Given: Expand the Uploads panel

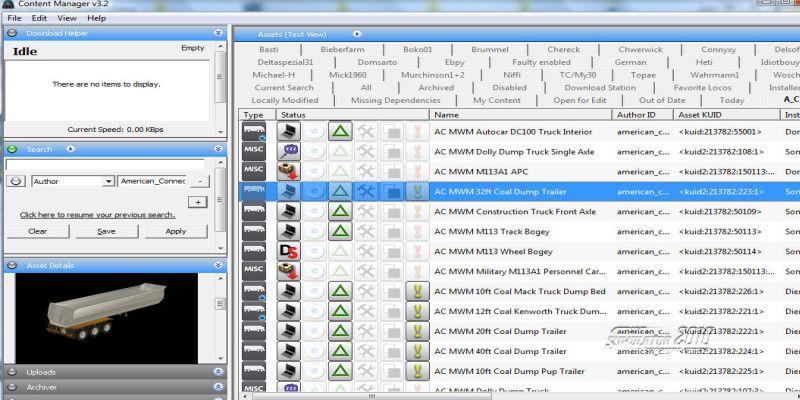Looking at the screenshot, I should [x=218, y=372].
